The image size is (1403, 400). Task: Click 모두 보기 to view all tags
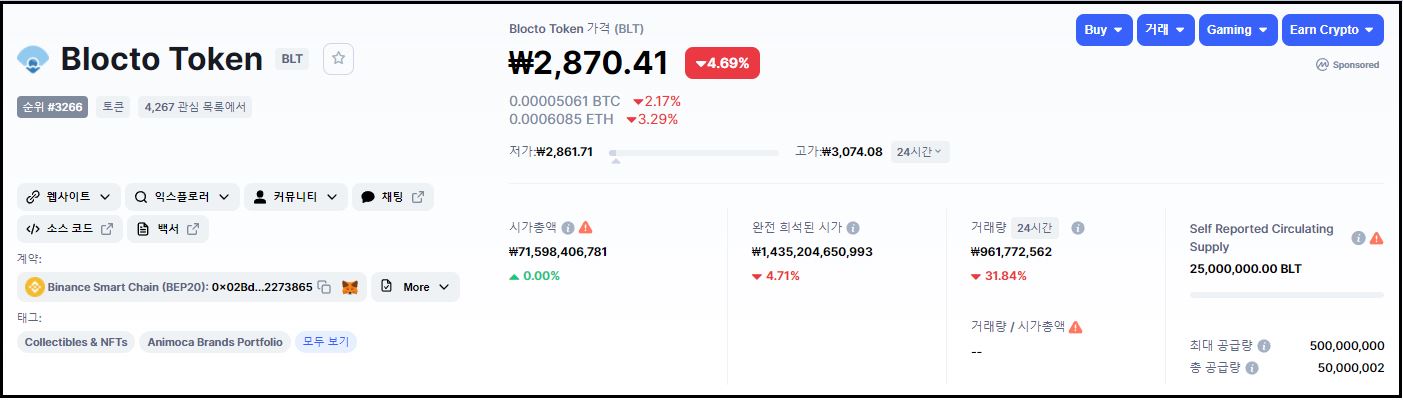326,342
